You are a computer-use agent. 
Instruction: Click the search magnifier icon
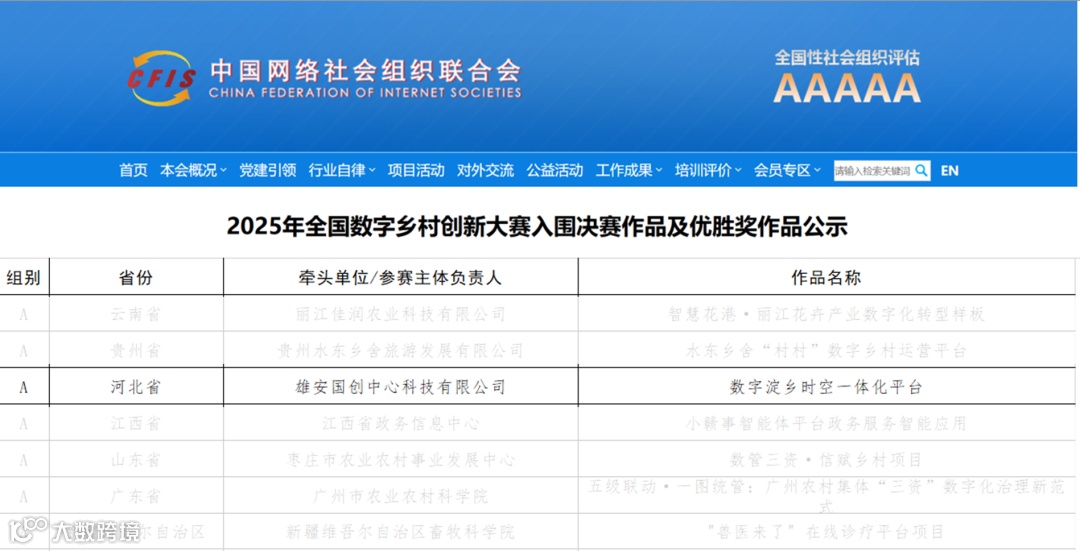click(921, 170)
